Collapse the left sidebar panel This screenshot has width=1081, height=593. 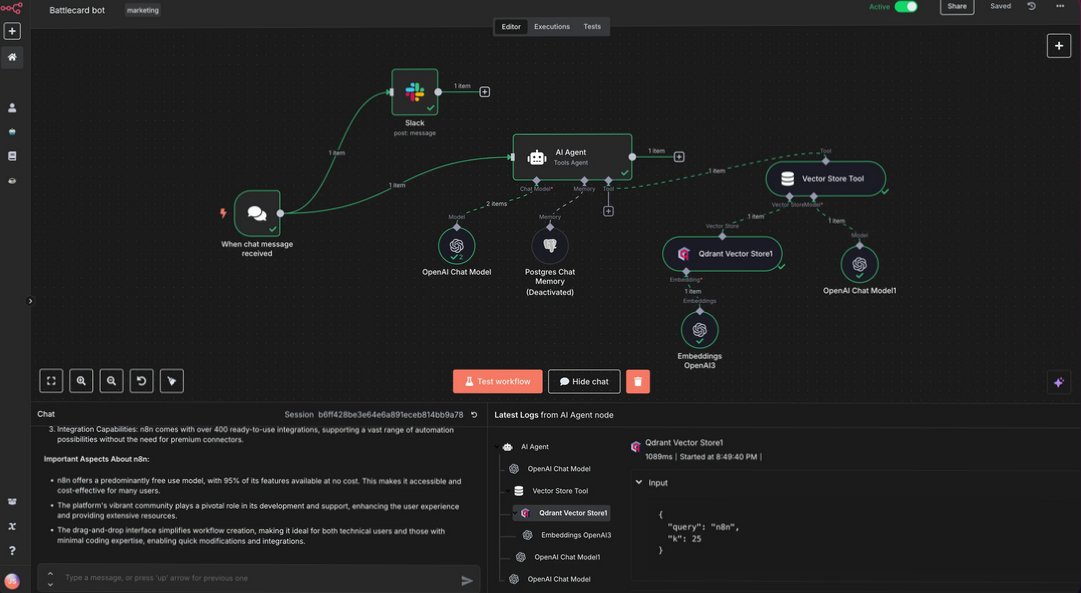tap(31, 298)
